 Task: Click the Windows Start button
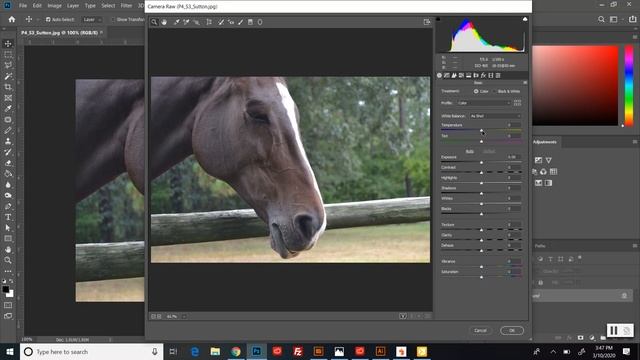tap(10, 351)
